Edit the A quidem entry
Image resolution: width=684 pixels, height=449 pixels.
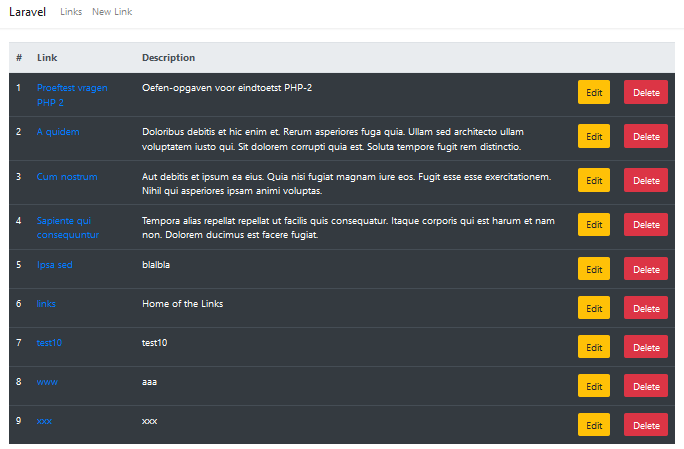(x=594, y=136)
